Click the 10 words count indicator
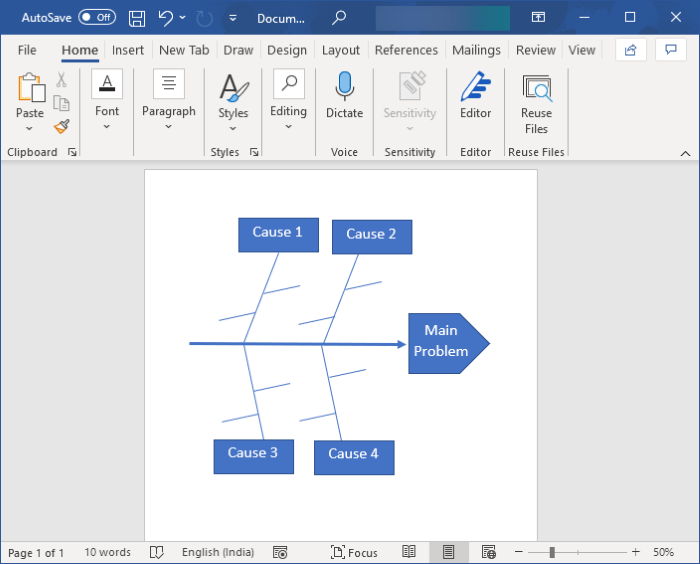 [x=107, y=552]
